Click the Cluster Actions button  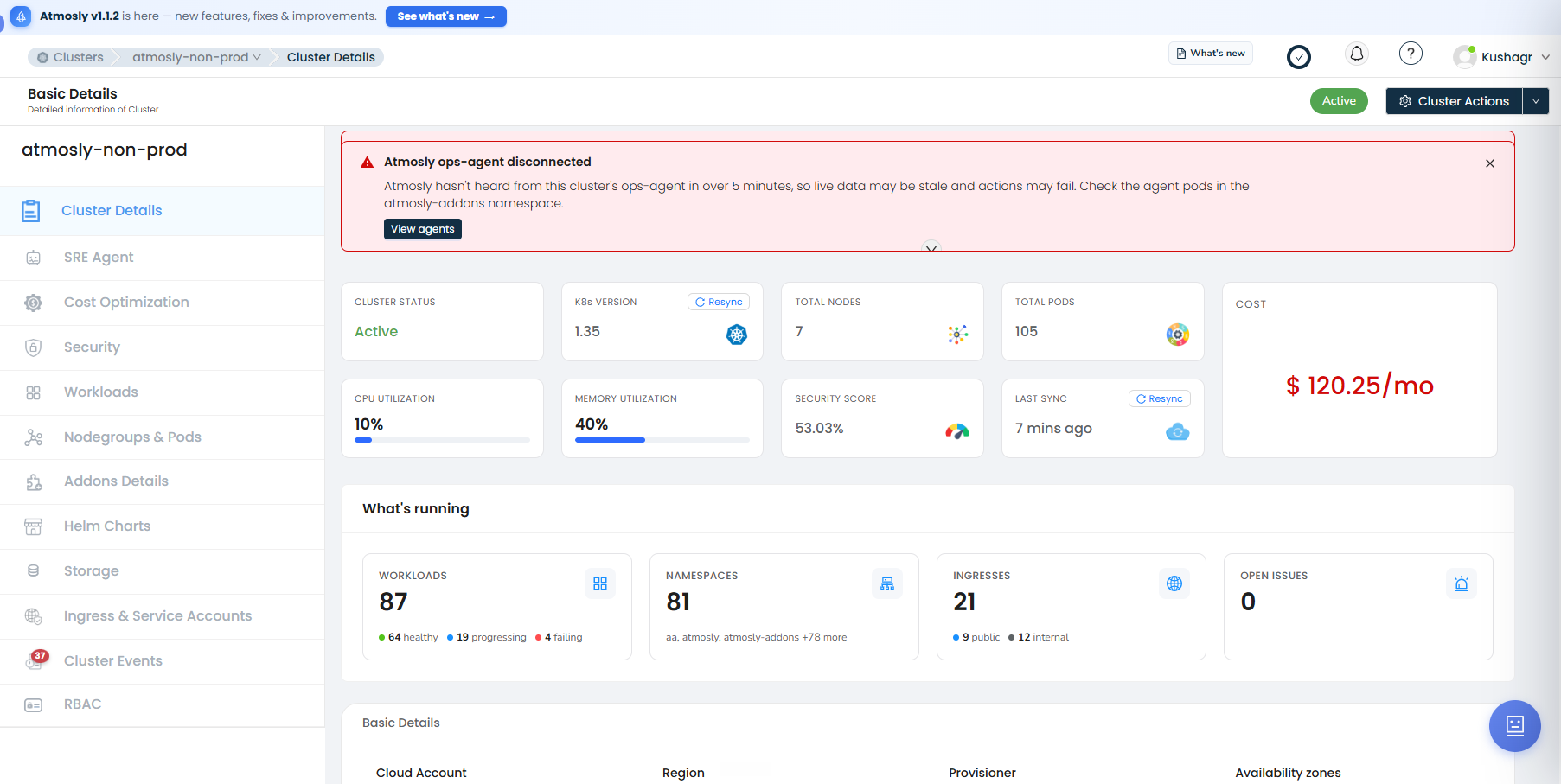[x=1454, y=101]
